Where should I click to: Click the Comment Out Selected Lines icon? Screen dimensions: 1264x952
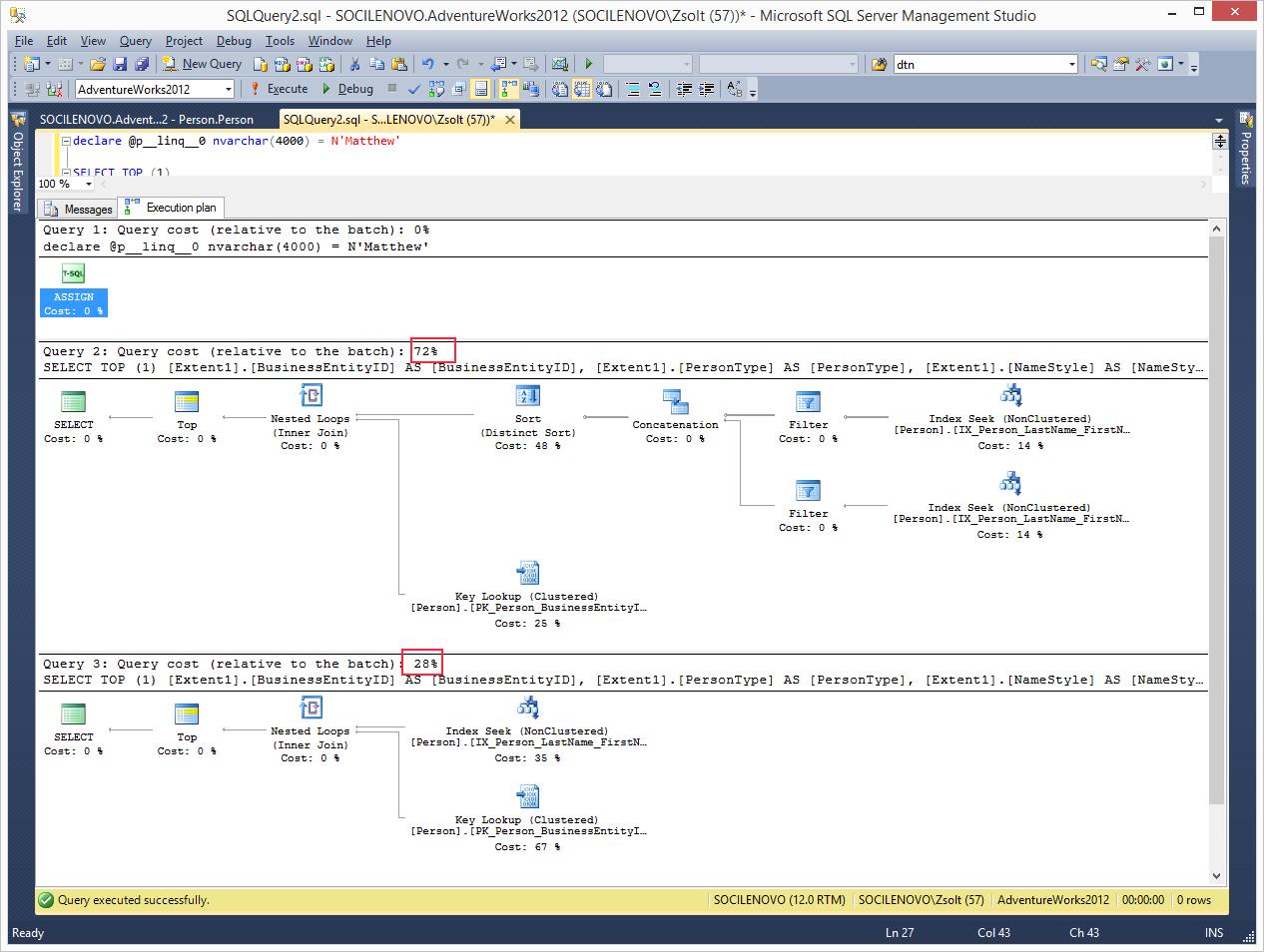pyautogui.click(x=633, y=89)
